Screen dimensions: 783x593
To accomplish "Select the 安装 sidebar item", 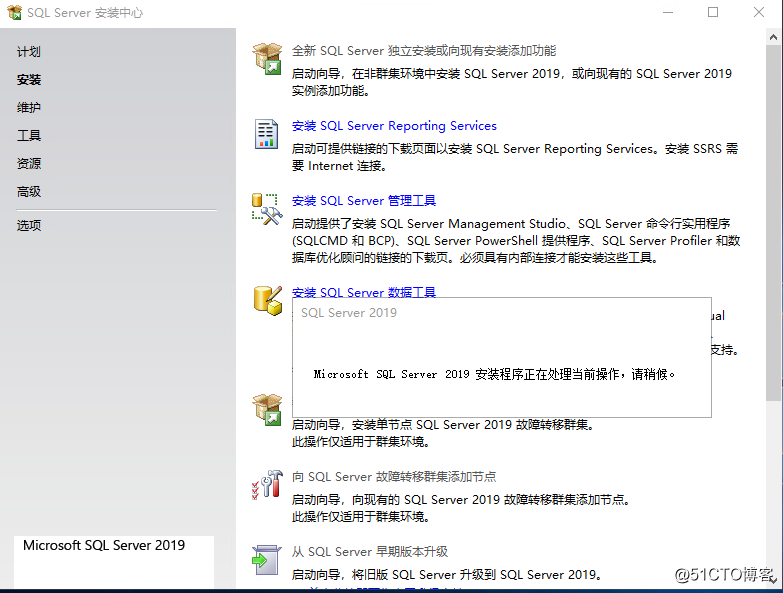I will tap(28, 80).
